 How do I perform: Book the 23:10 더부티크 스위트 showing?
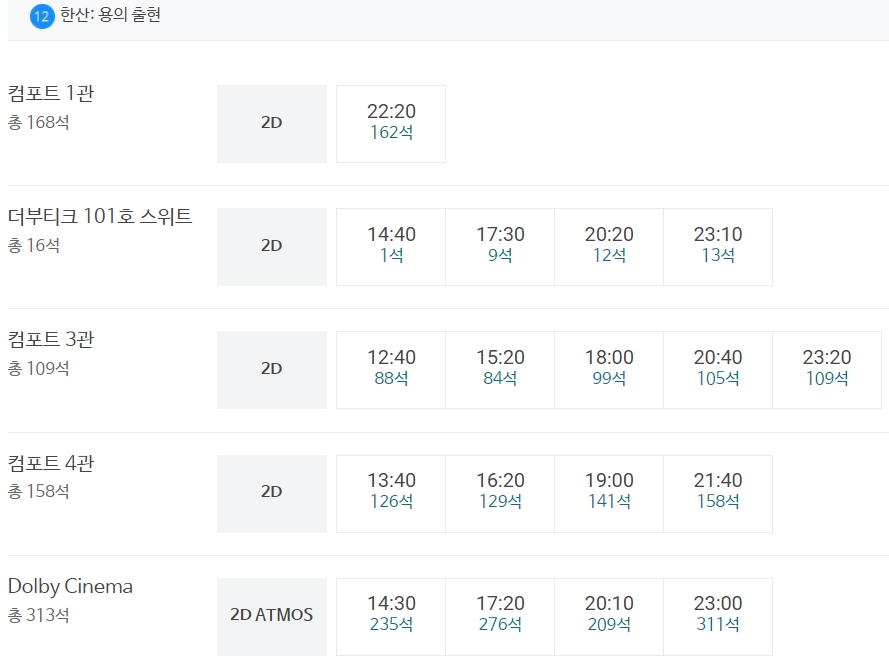click(718, 247)
